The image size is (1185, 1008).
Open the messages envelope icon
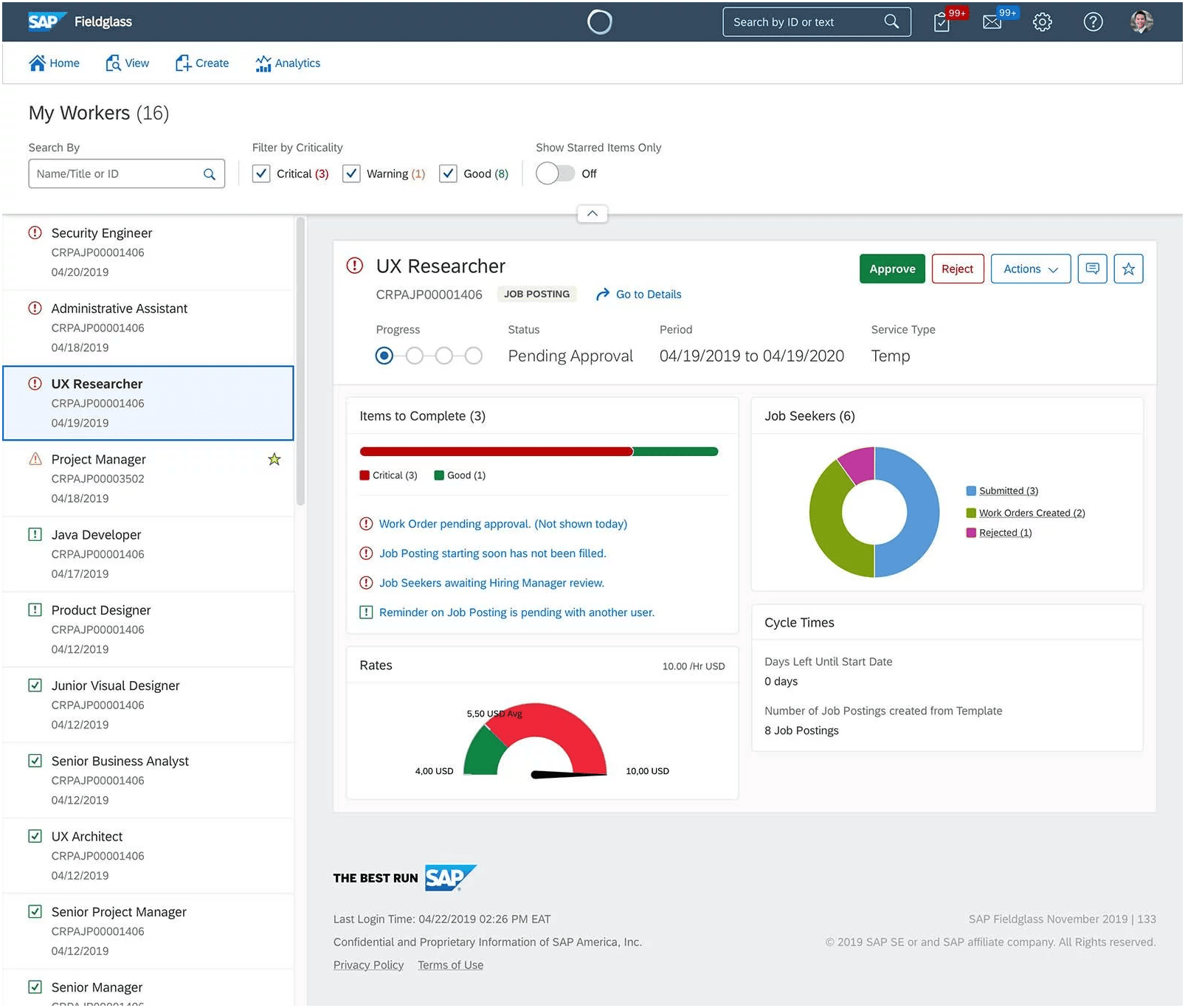coord(992,22)
